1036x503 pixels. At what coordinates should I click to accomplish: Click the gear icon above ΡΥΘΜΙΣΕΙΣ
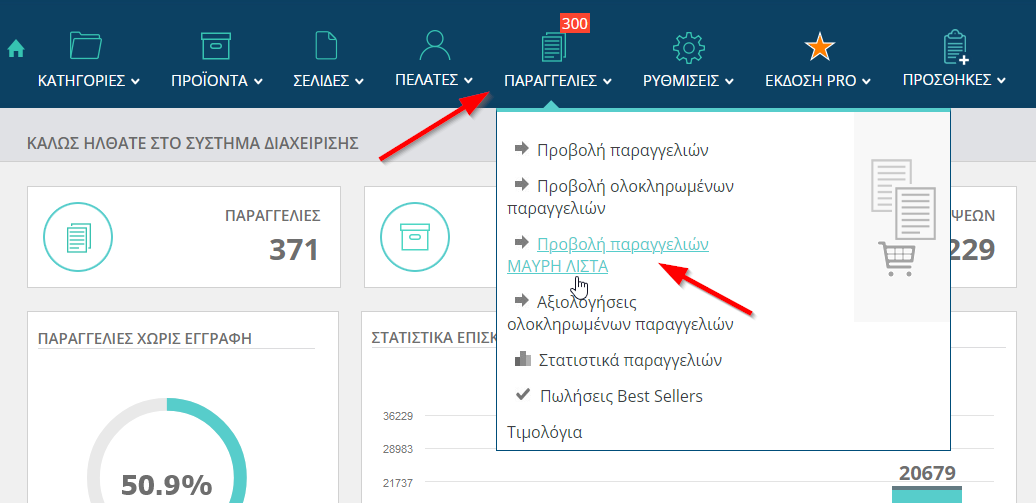688,48
